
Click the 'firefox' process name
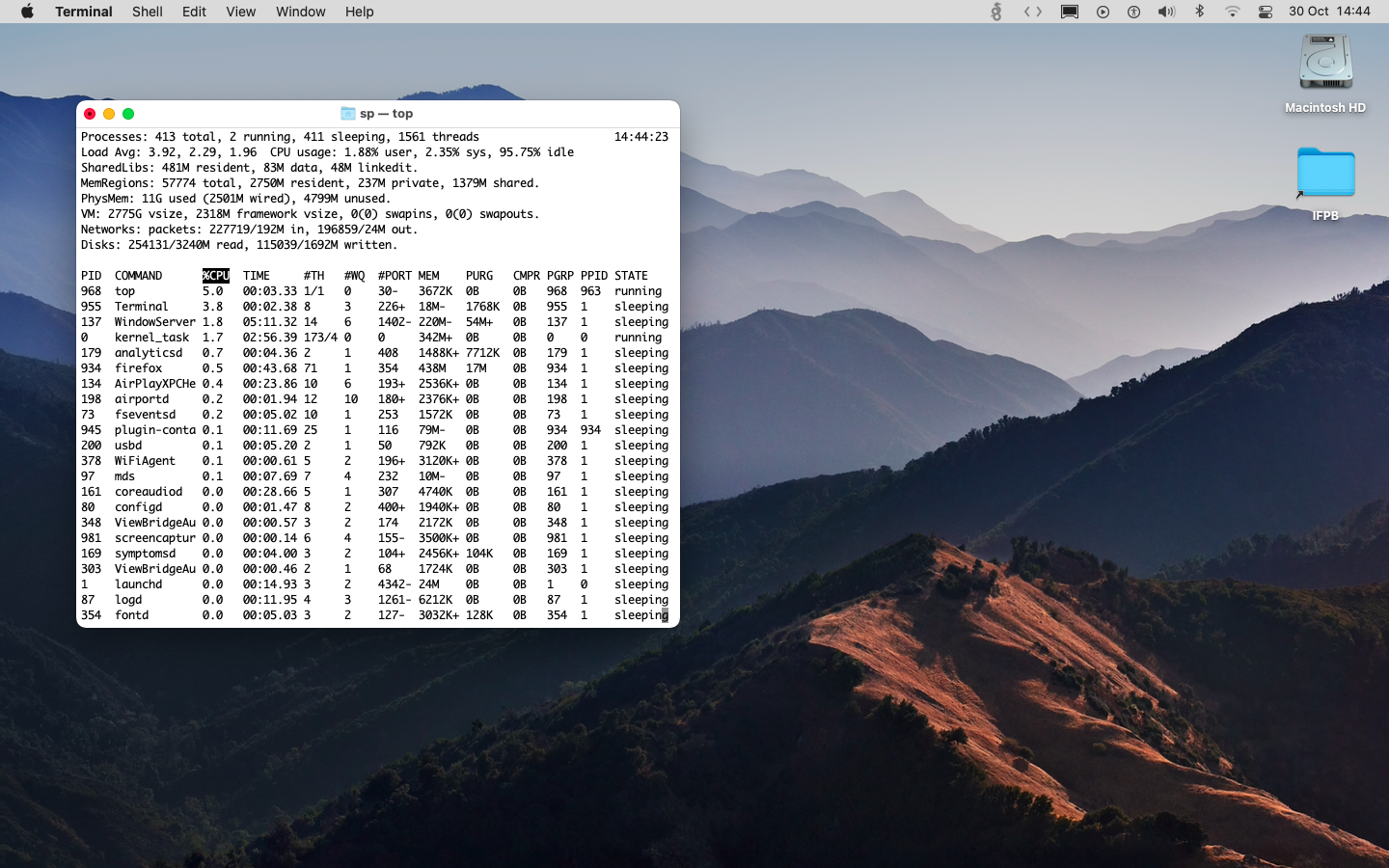tap(138, 368)
